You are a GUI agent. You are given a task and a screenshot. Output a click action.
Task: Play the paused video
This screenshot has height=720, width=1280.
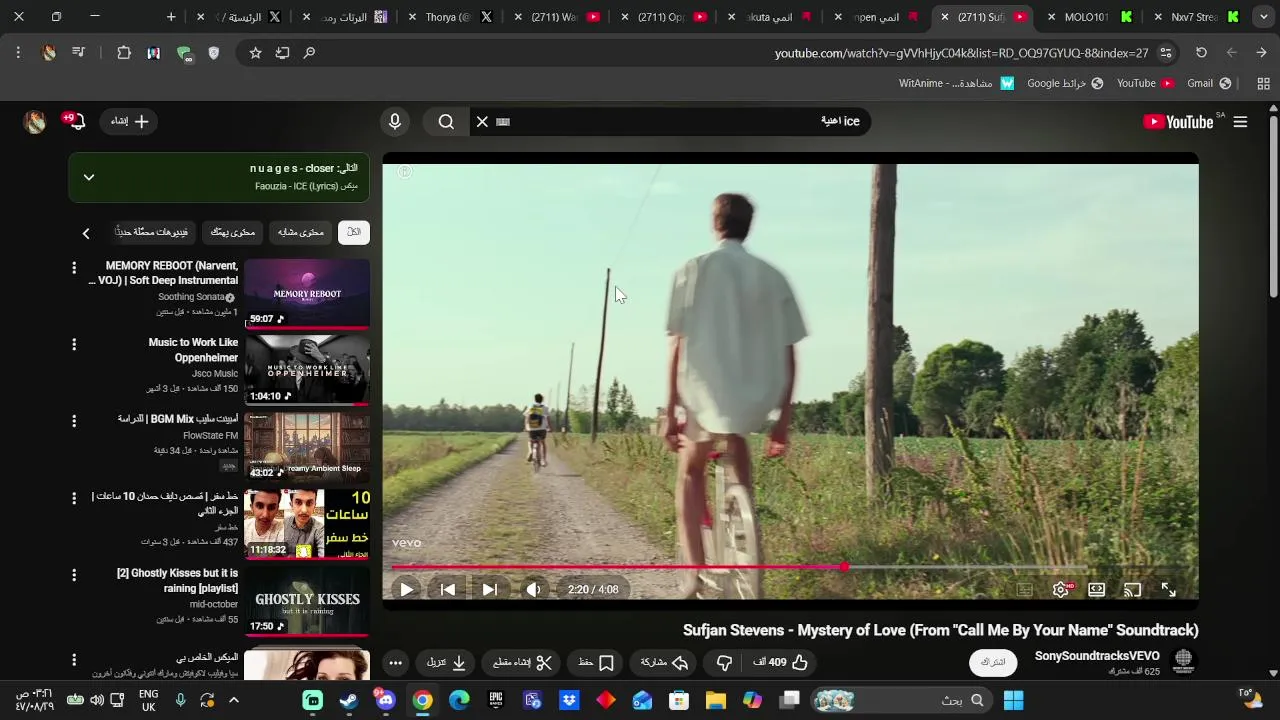[x=407, y=590]
